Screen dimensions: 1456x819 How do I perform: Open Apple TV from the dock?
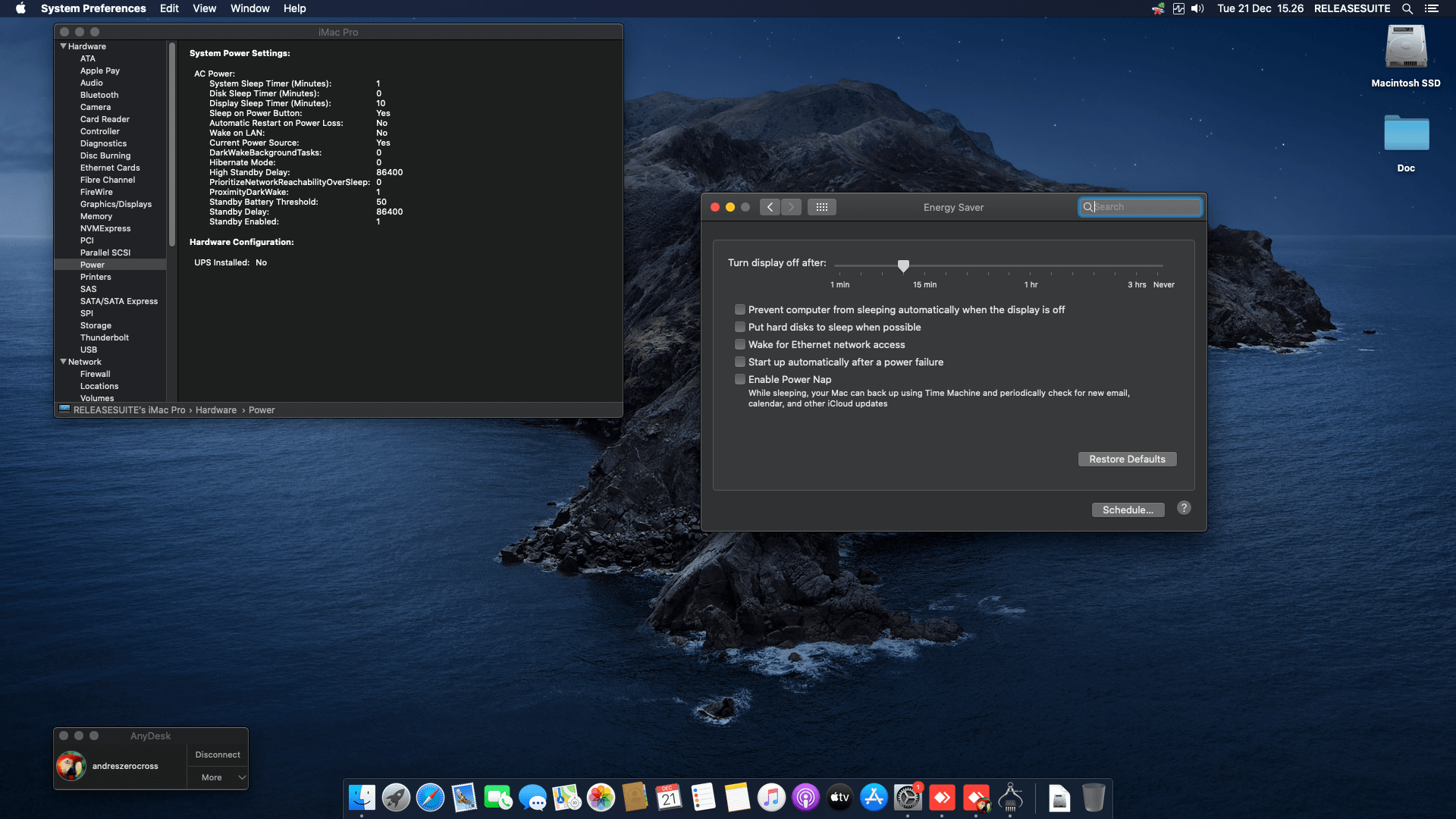(x=839, y=798)
